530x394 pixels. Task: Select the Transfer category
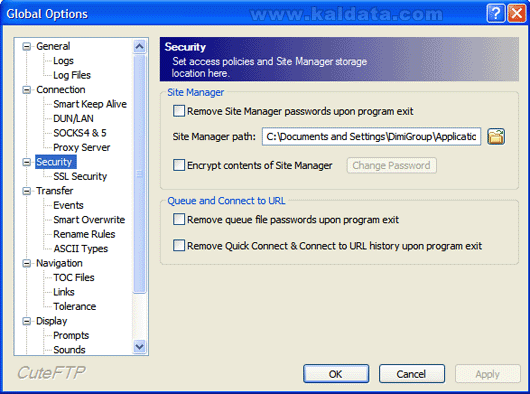tap(54, 191)
